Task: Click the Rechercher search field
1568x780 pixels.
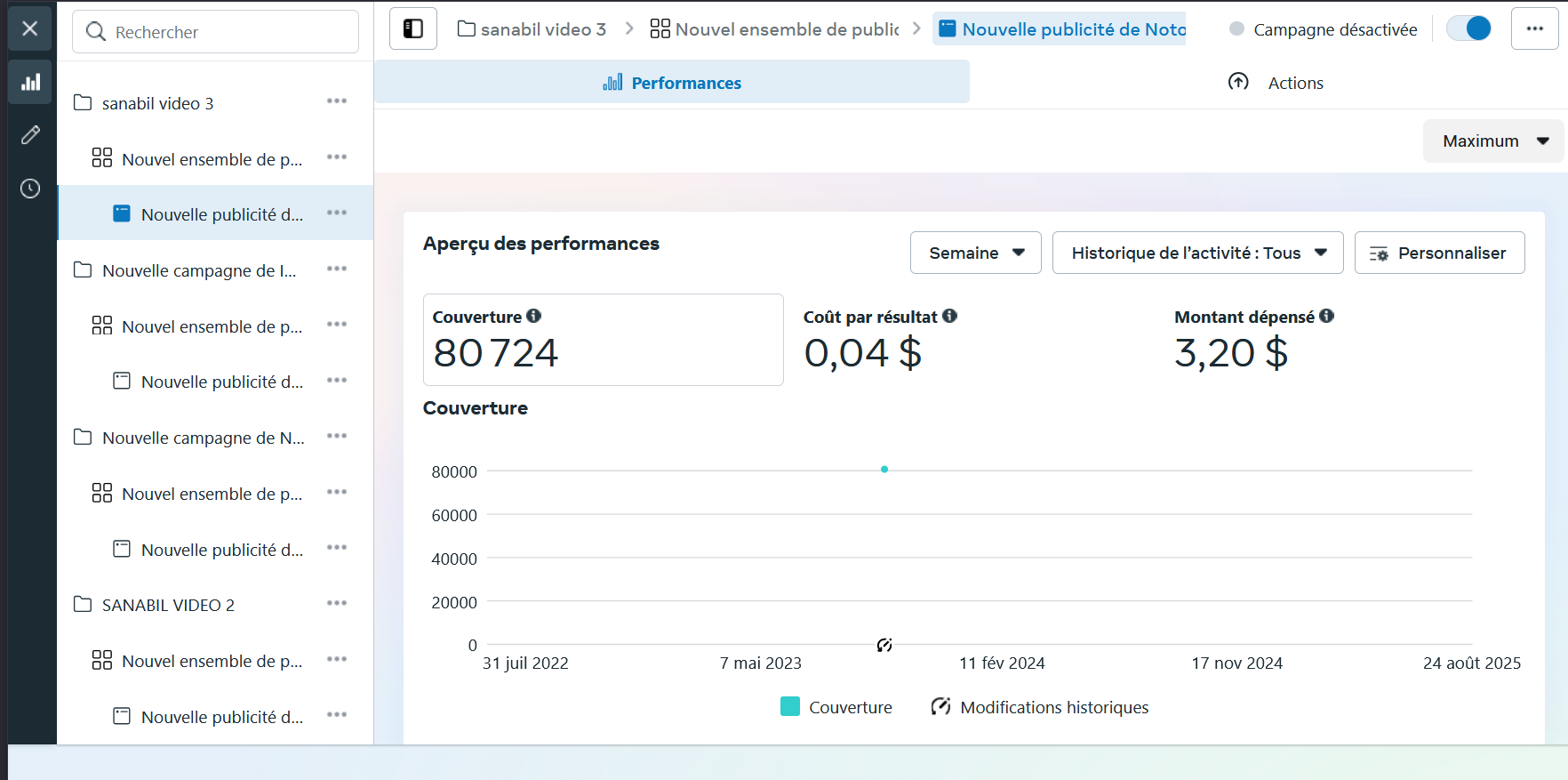Action: pos(216,32)
